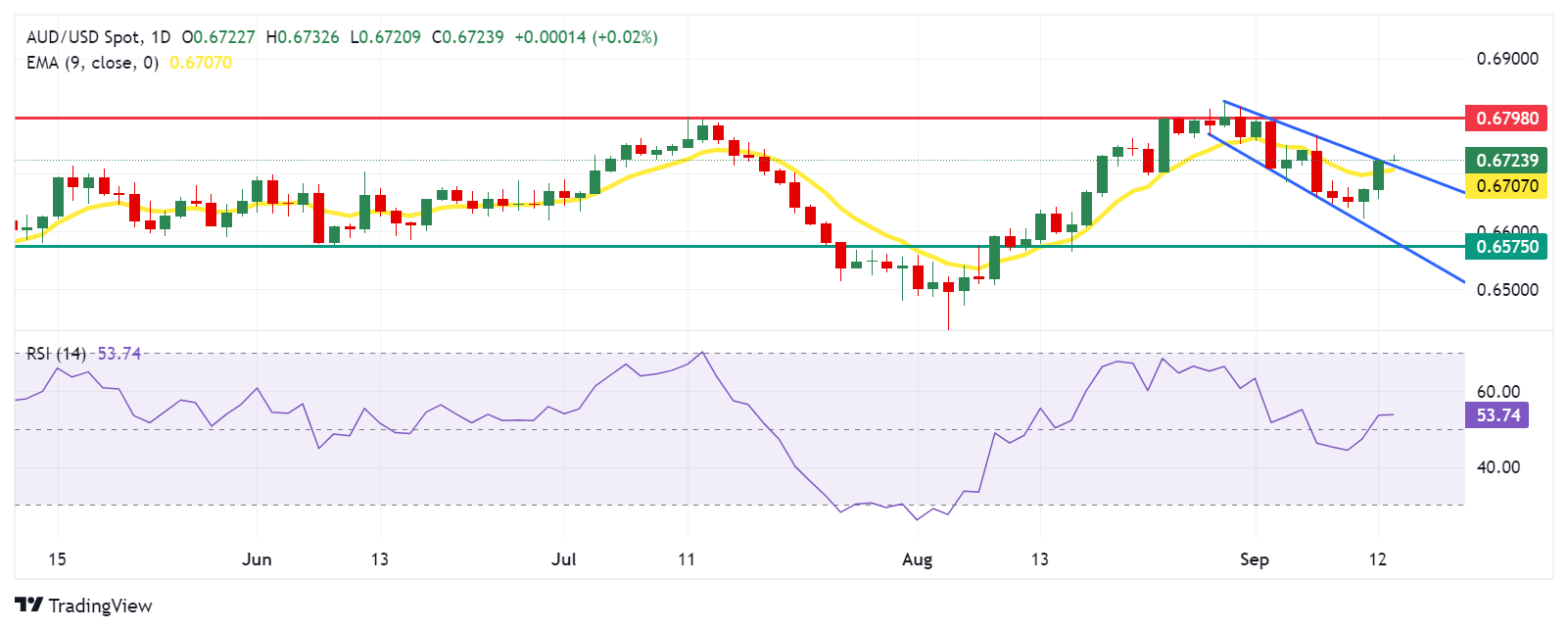Select the Jul date on time axis
This screenshot has height=631, width=1568.
(564, 559)
